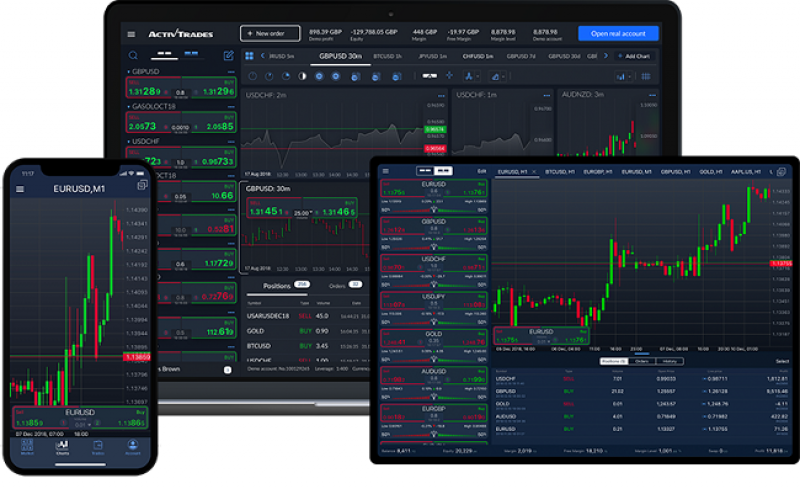Select the GBPUSD 30m chart tab
800x489 pixels.
pyautogui.click(x=340, y=56)
